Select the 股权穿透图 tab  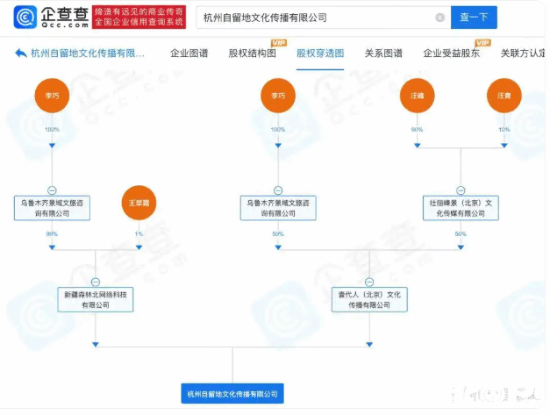pos(320,53)
